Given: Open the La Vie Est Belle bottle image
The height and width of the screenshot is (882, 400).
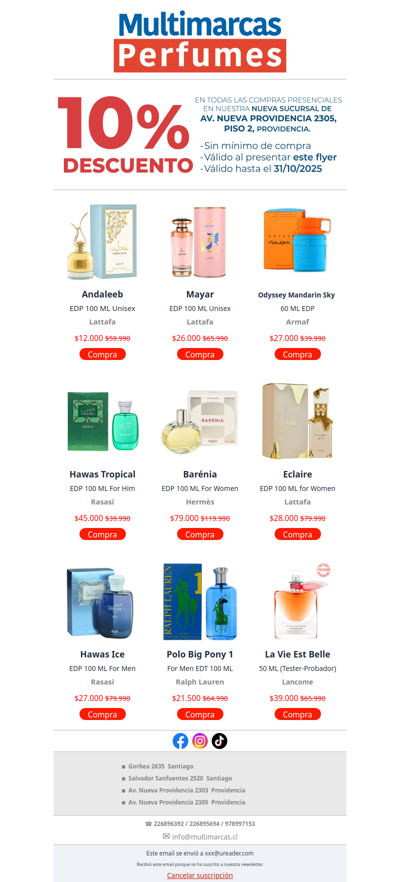Looking at the screenshot, I should tap(297, 602).
